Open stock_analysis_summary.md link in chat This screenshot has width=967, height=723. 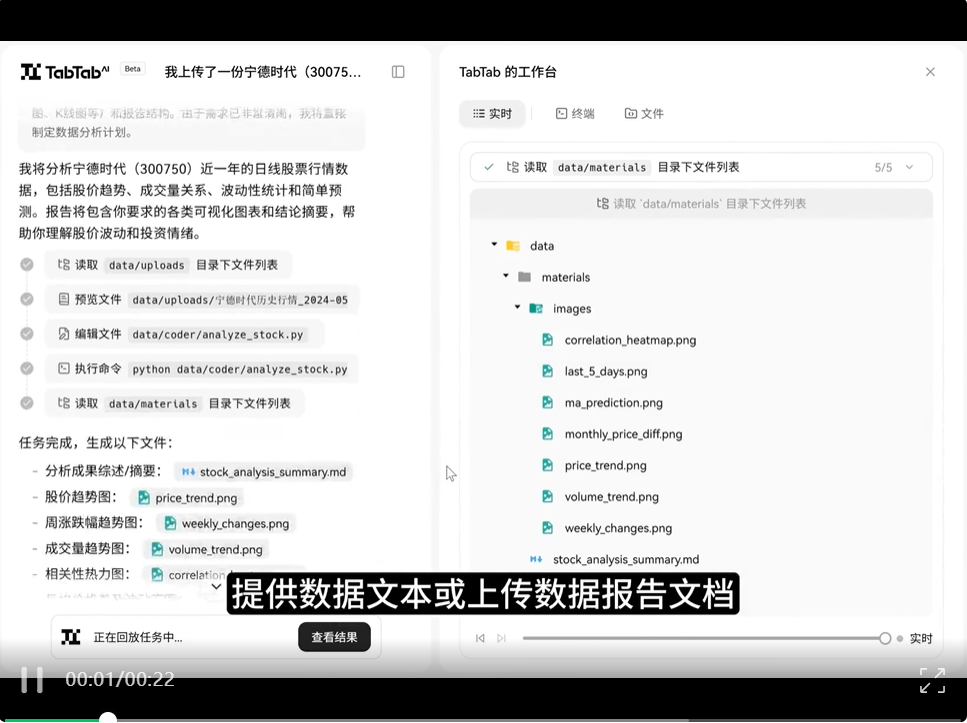(263, 472)
